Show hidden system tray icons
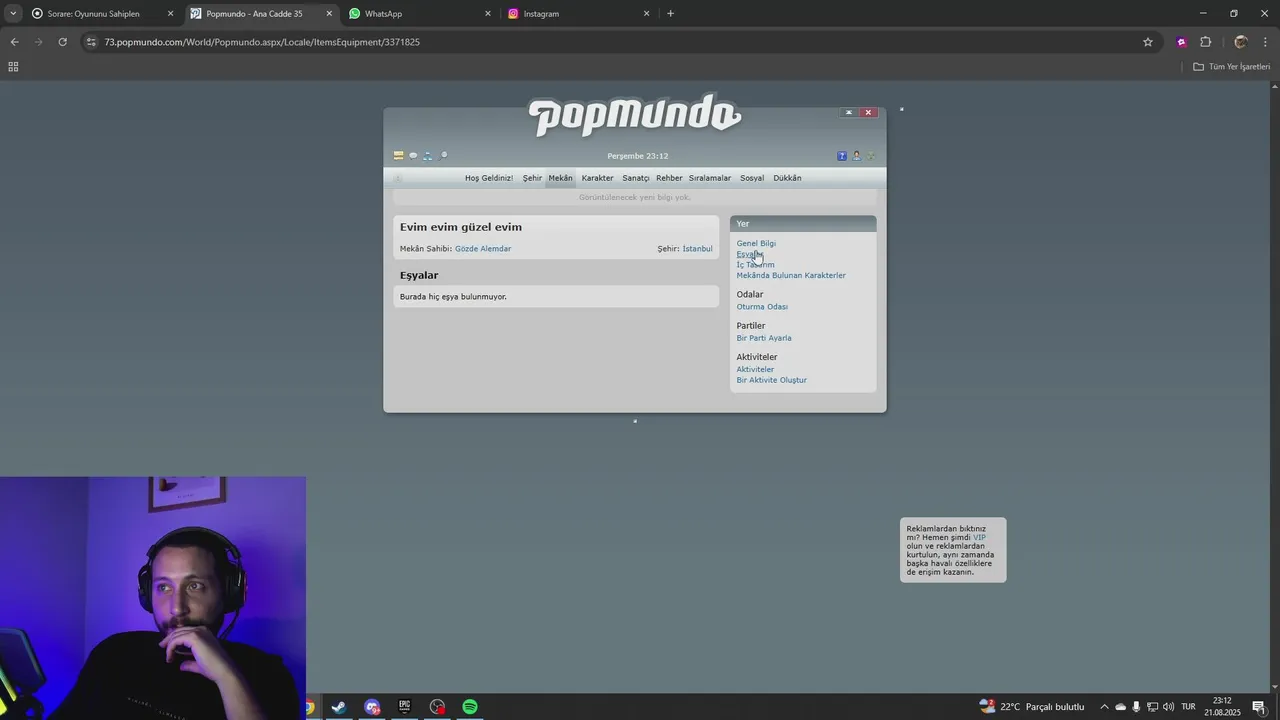This screenshot has width=1280, height=720. (1104, 707)
